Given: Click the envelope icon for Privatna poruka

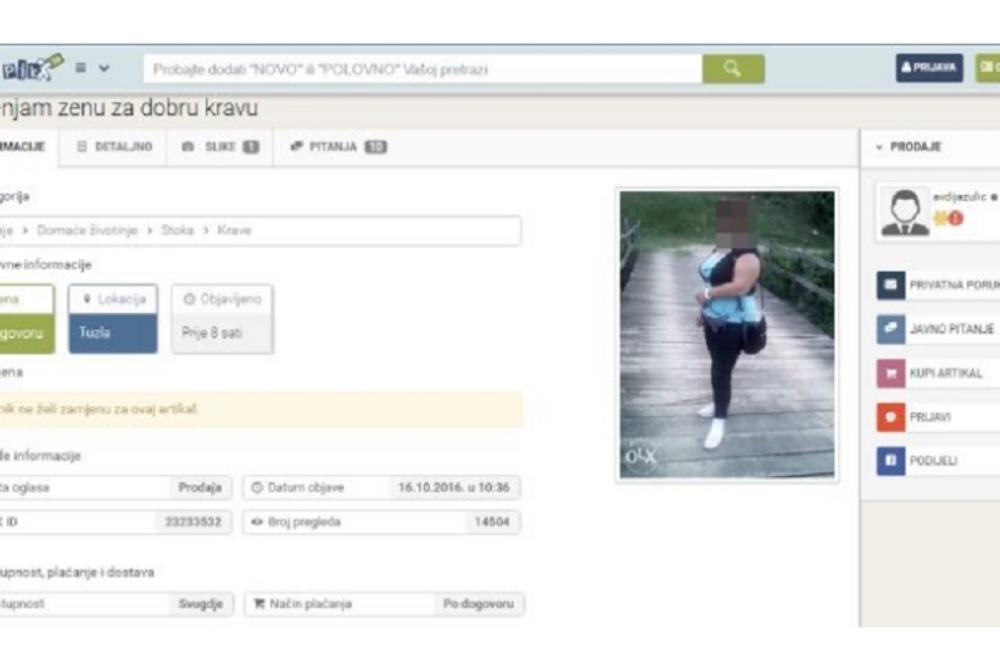Looking at the screenshot, I should pyautogui.click(x=890, y=285).
